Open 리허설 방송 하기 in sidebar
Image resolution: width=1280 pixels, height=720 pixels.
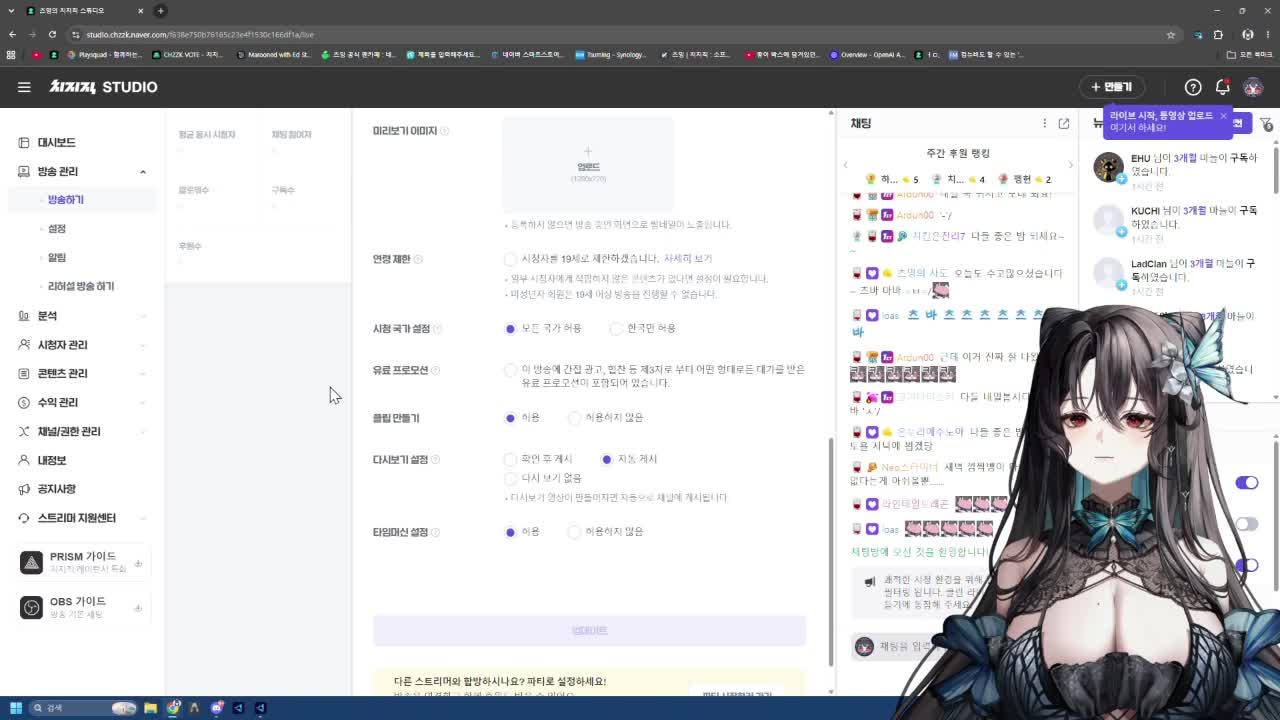[x=81, y=286]
